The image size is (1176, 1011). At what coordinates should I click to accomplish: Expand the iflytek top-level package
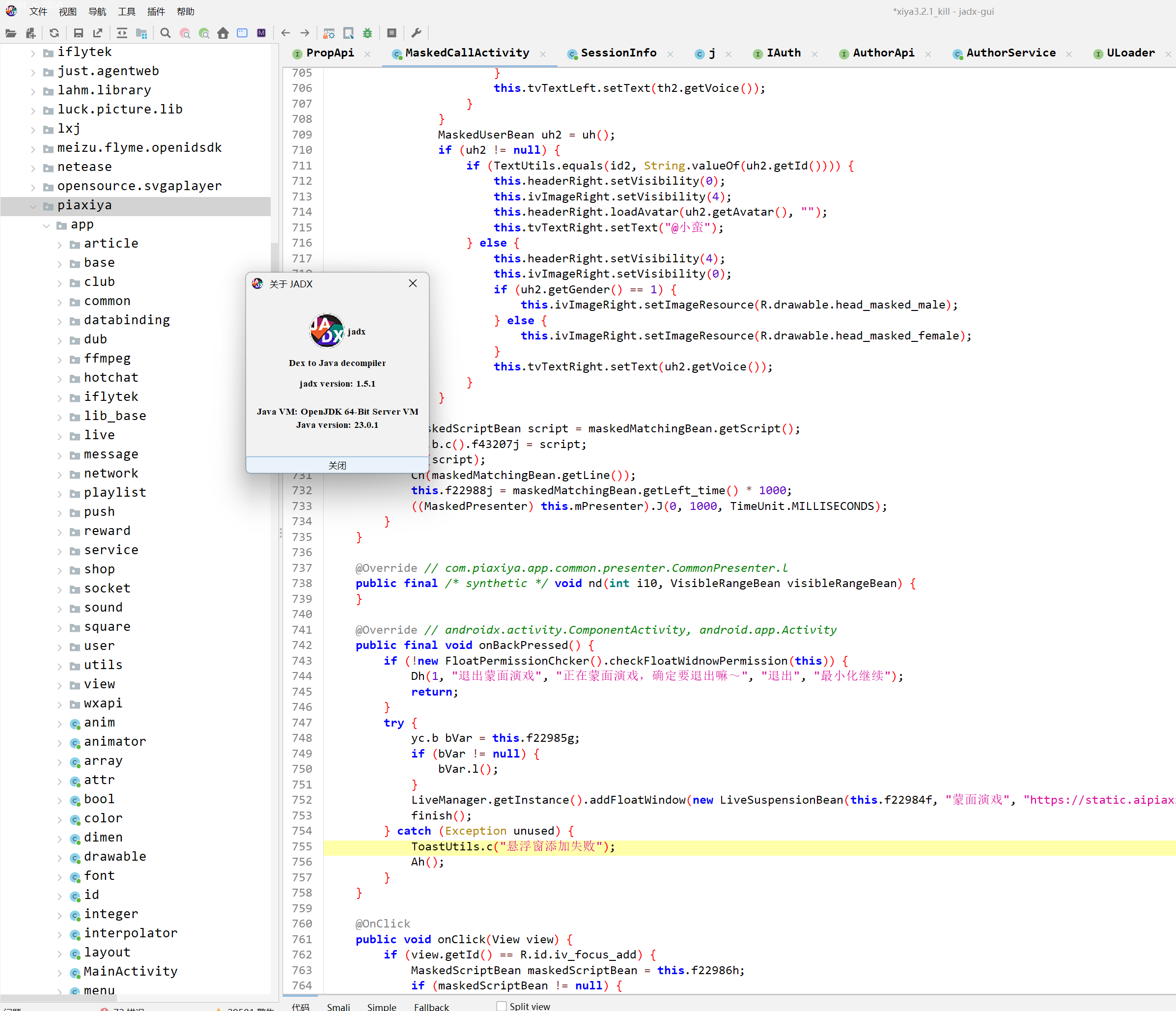tap(33, 53)
